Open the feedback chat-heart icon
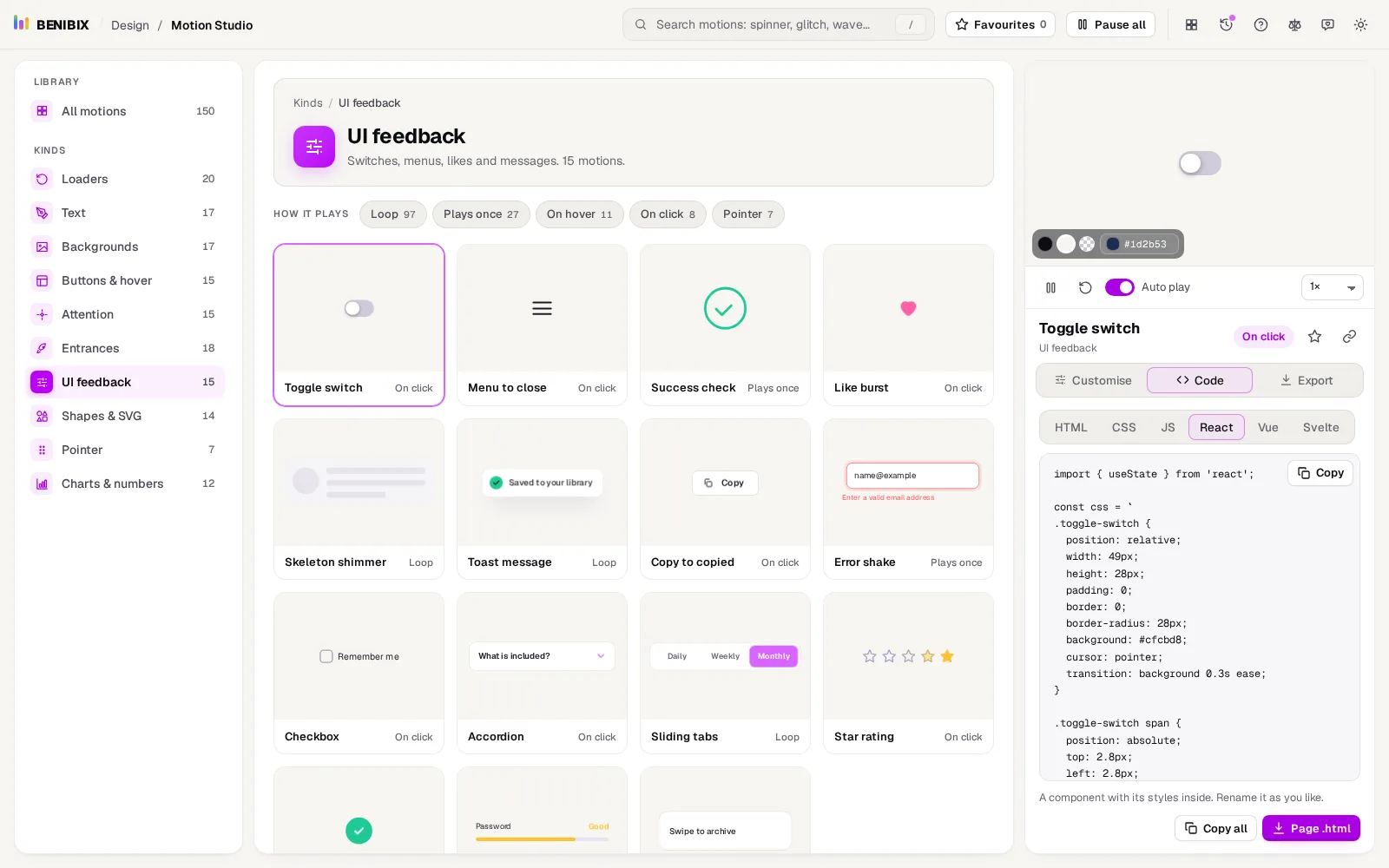 tap(1327, 24)
